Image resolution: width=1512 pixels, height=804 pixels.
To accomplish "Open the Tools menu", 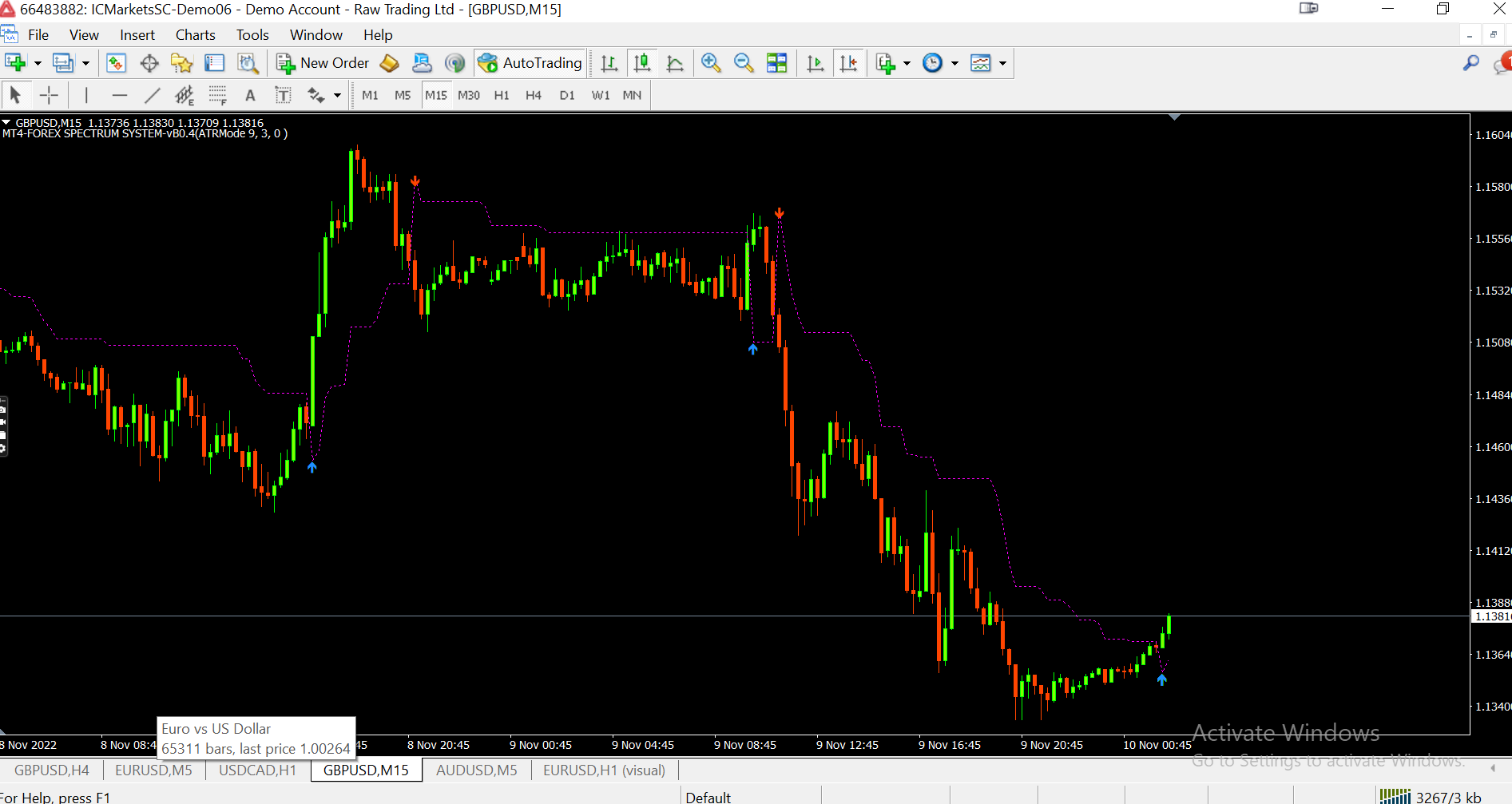I will pos(252,35).
